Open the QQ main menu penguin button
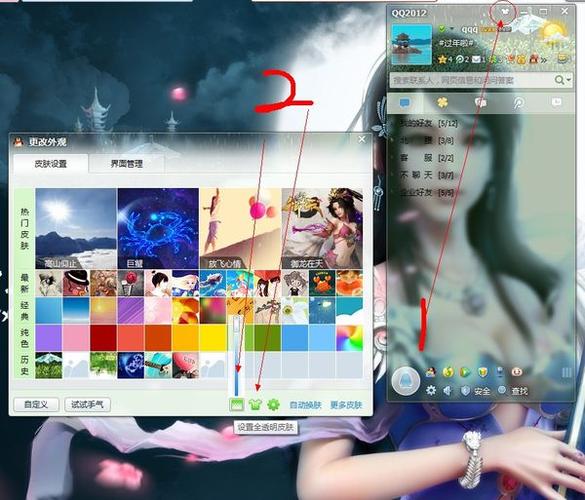The height and width of the screenshot is (500, 585). pyautogui.click(x=406, y=381)
